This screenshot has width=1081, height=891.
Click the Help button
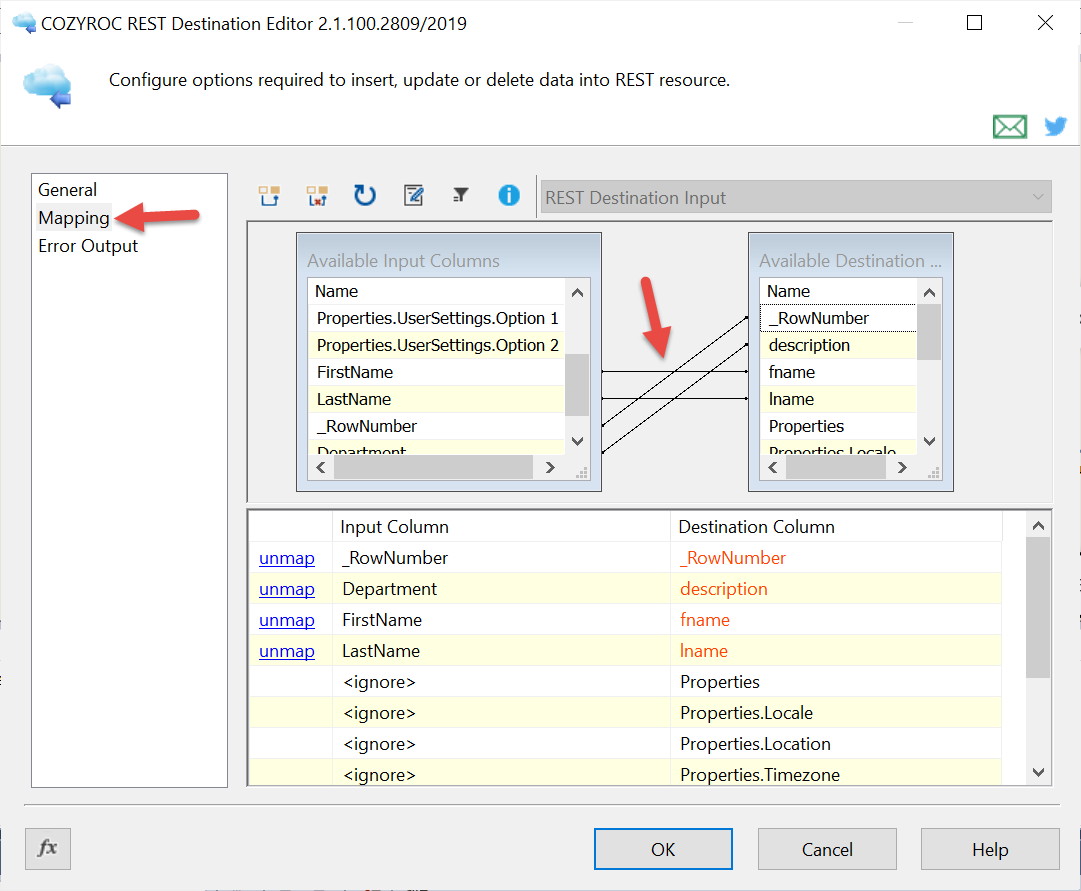point(990,849)
